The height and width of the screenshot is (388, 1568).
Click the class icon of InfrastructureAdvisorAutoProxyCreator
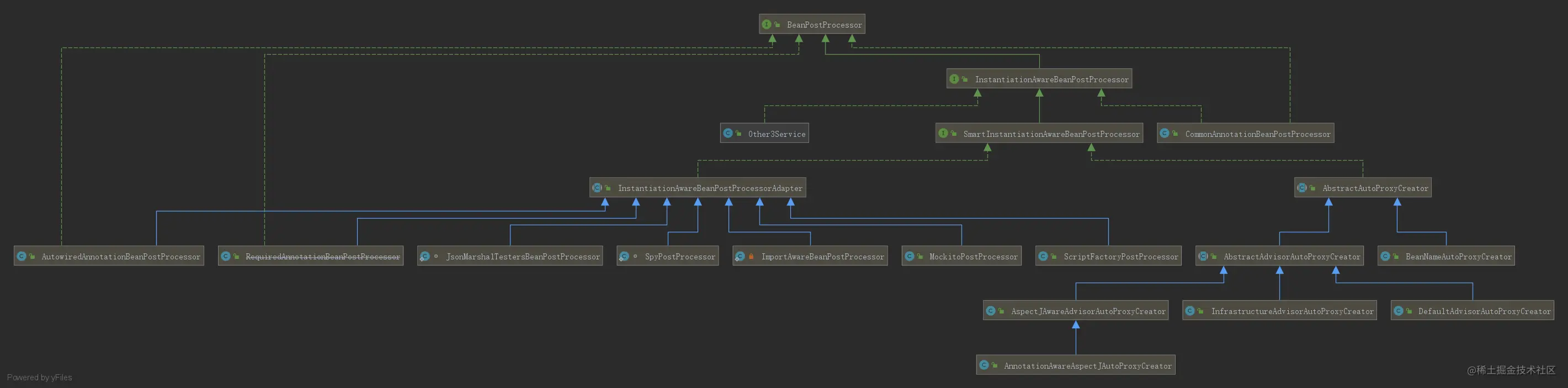1190,311
